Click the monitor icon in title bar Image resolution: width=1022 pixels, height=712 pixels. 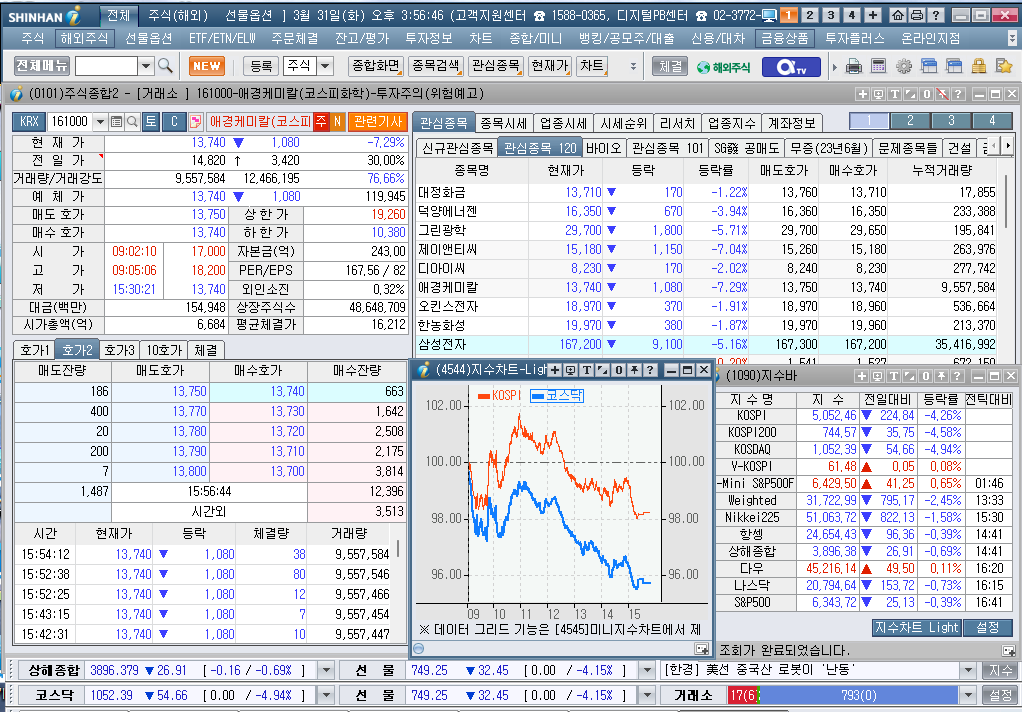pos(769,15)
